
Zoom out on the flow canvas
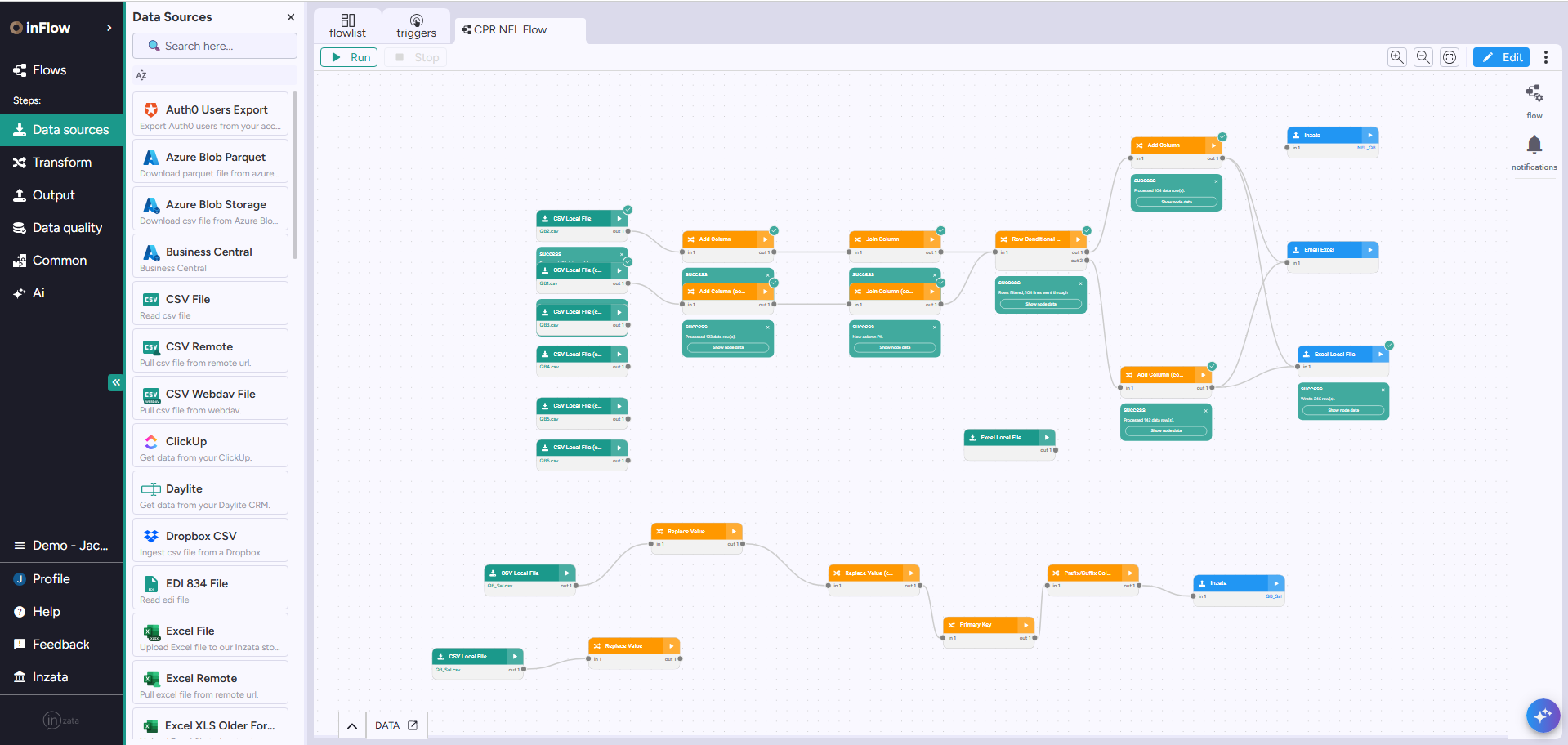coord(1423,57)
